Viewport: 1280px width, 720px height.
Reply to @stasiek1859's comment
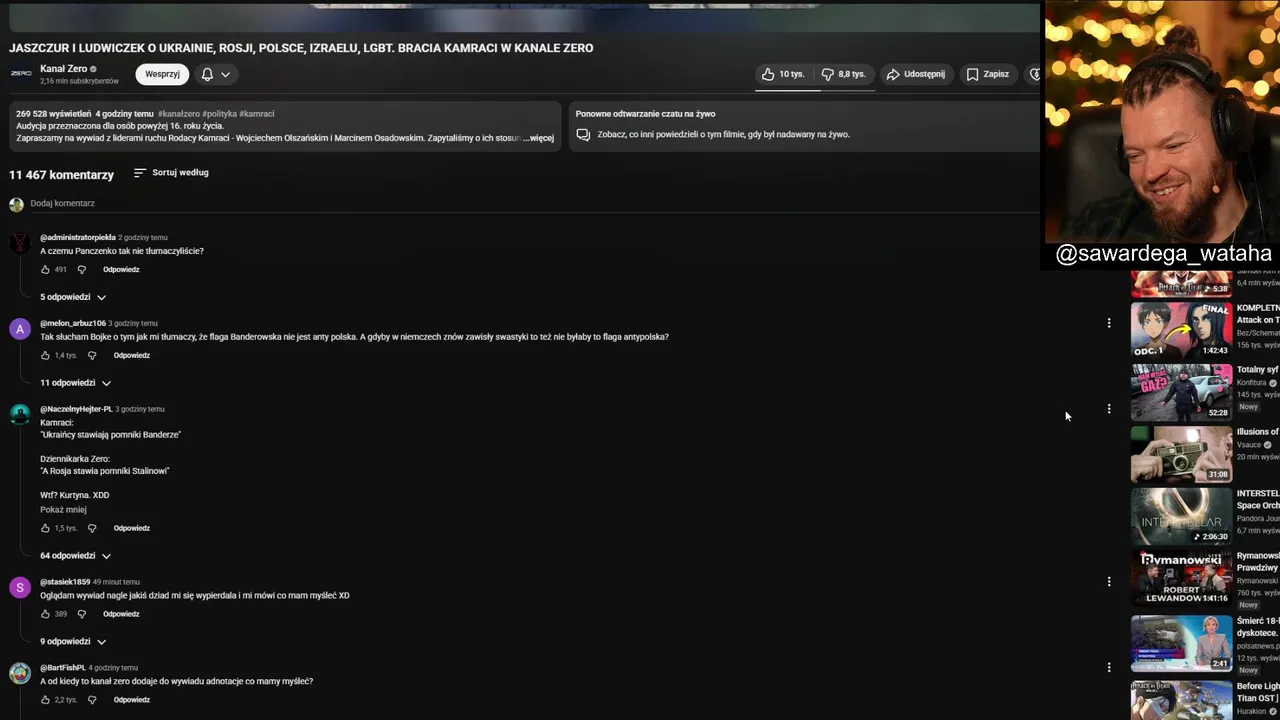click(121, 615)
